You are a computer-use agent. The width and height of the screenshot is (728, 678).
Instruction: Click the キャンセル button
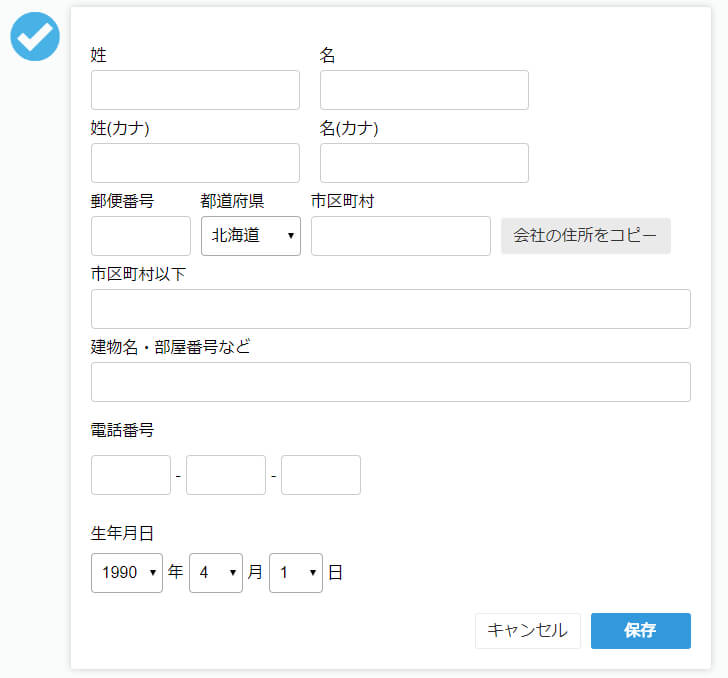tap(527, 631)
